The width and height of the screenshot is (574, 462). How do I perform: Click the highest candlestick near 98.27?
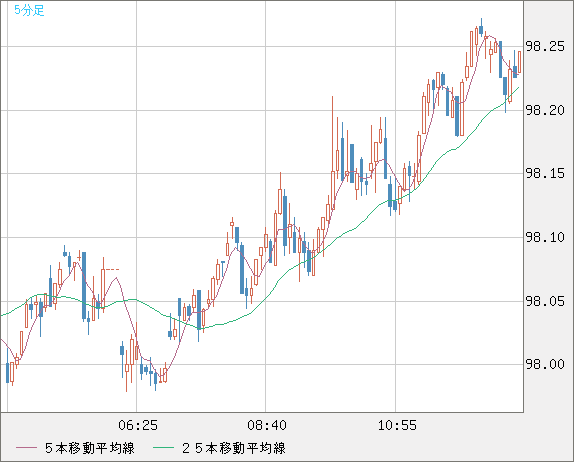(x=481, y=27)
